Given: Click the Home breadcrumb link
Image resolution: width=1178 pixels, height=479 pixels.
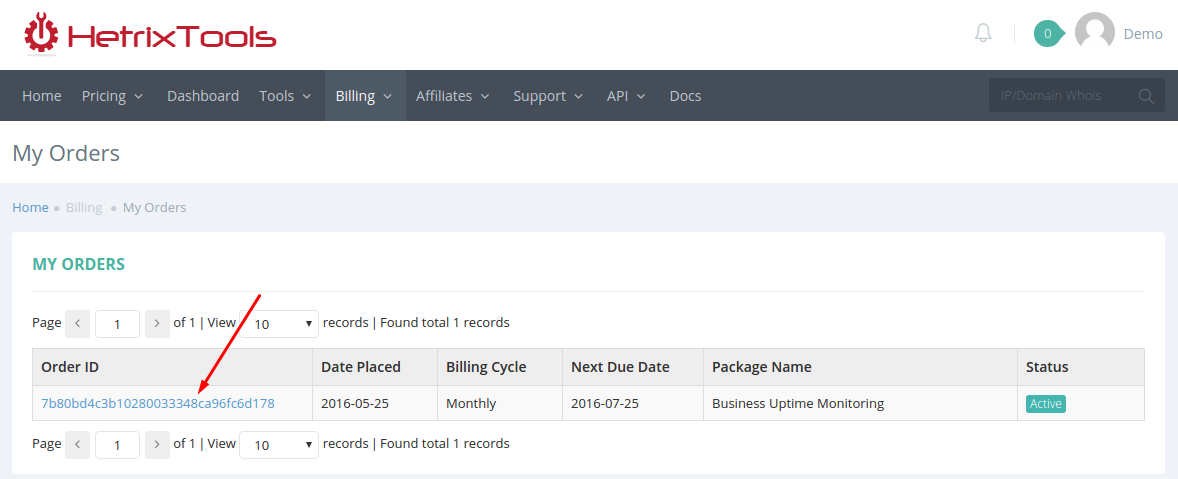Looking at the screenshot, I should point(30,207).
